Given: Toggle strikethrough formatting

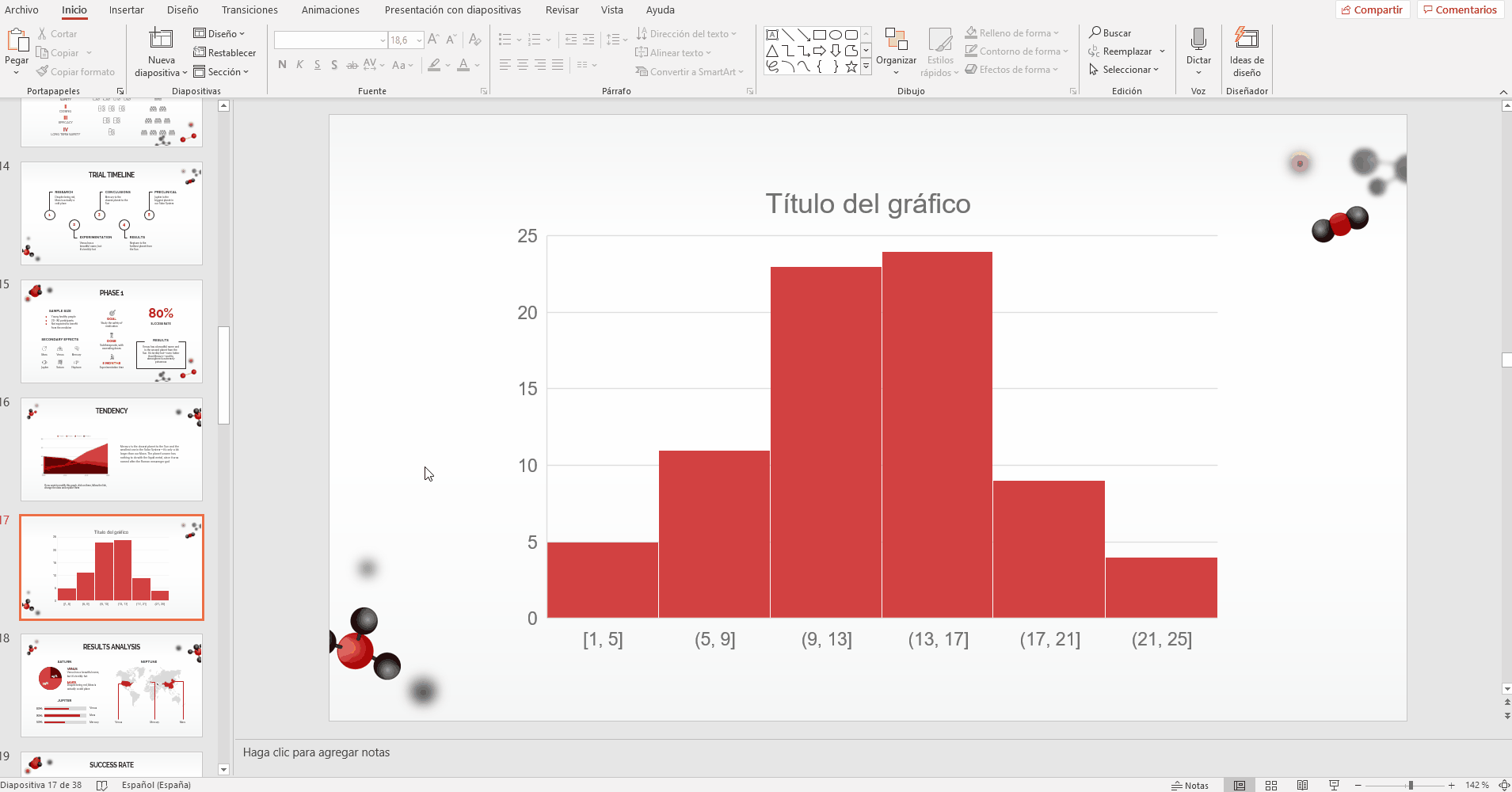Looking at the screenshot, I should click(x=352, y=65).
